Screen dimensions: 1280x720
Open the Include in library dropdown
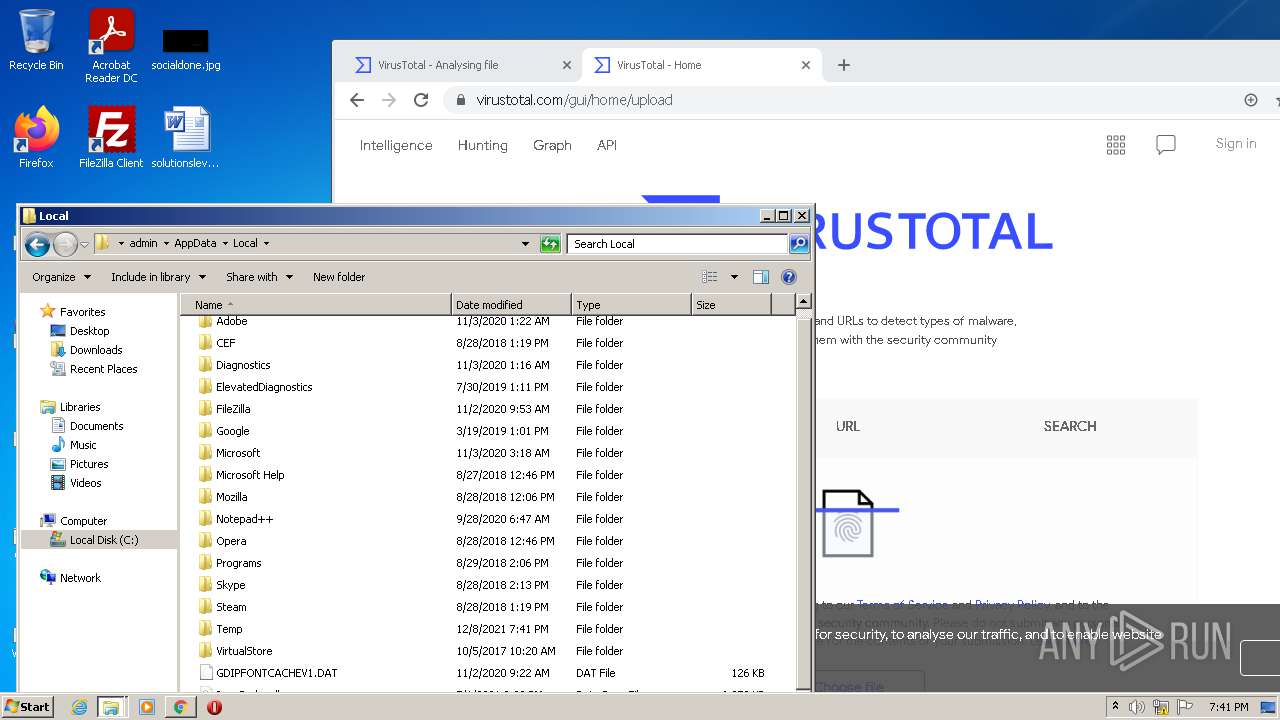158,277
